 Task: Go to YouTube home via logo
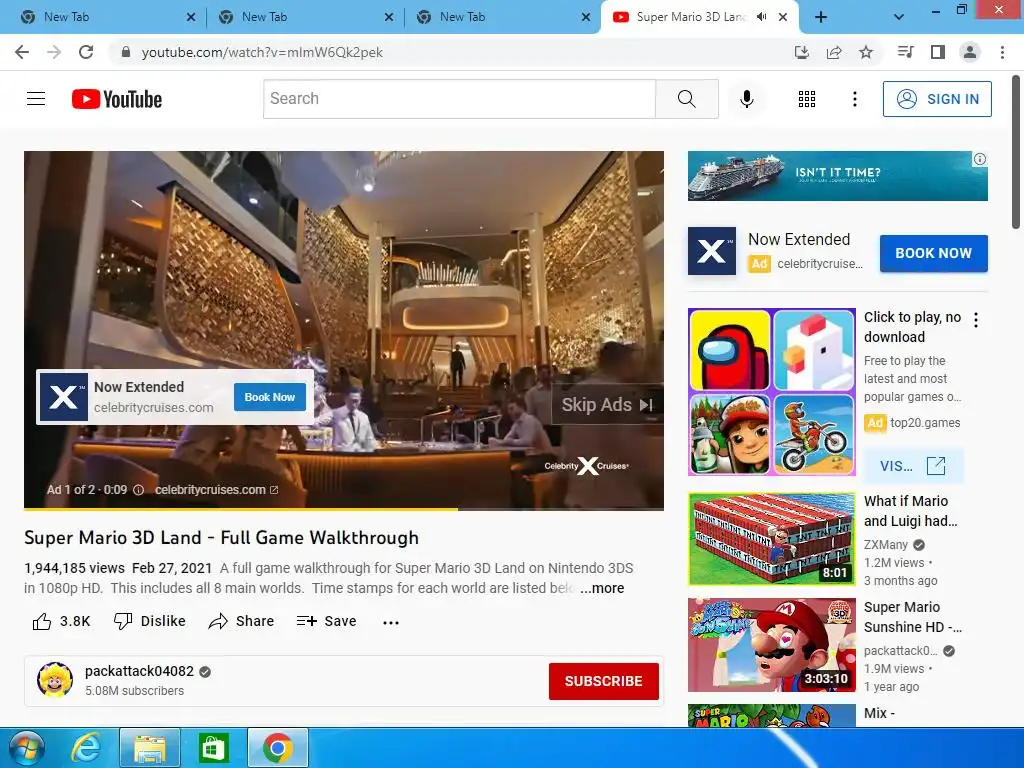point(117,99)
